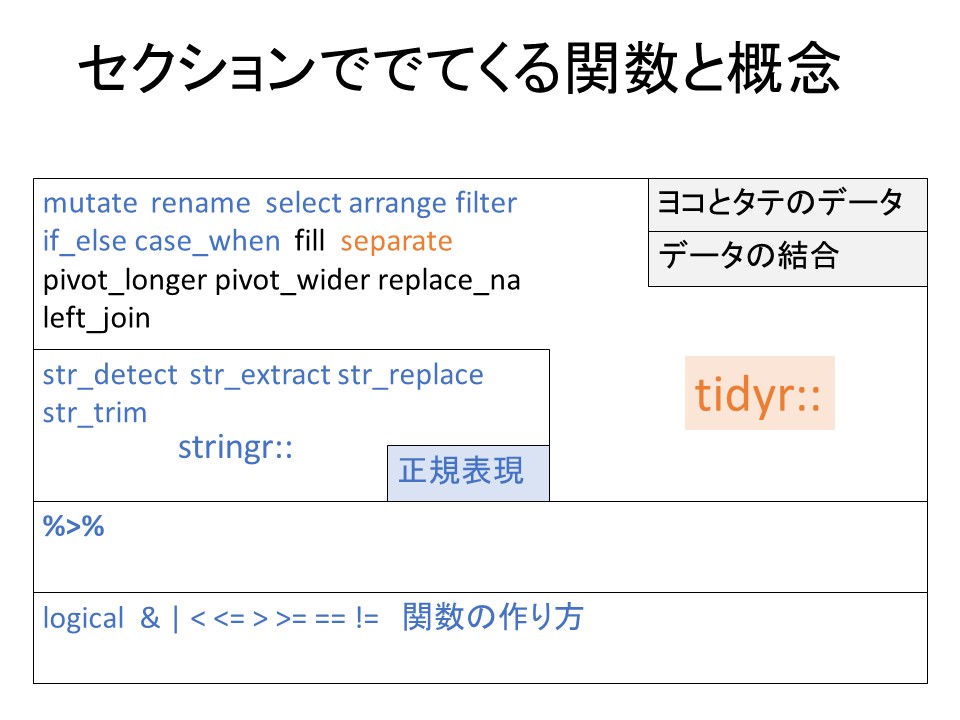The width and height of the screenshot is (960, 720).
Task: Click the orange separate text
Action: tap(396, 242)
